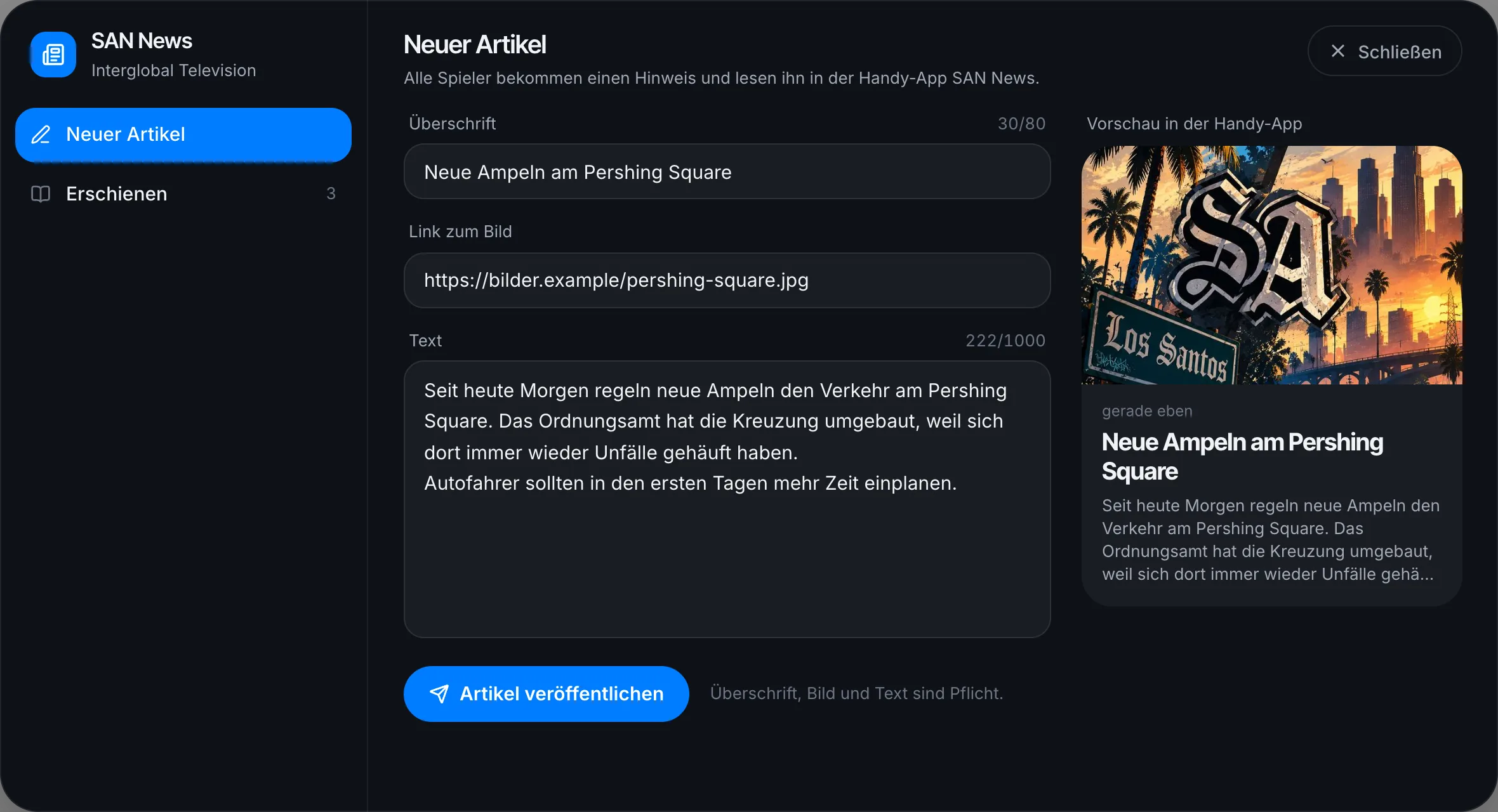Click the 'Alle Spieler bekommen einen Hinweis' description

(721, 78)
